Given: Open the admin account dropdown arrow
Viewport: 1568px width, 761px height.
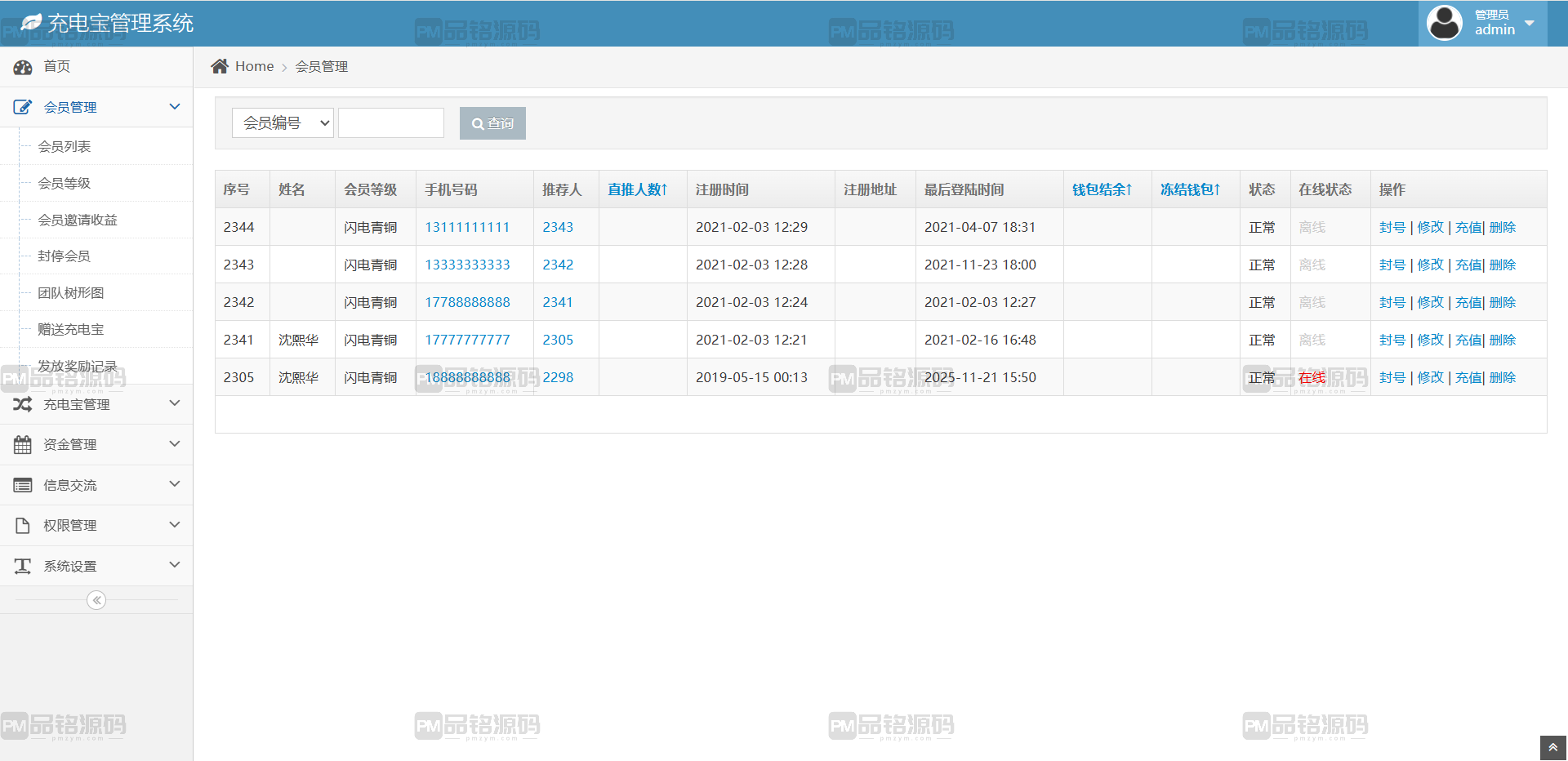Looking at the screenshot, I should tap(1530, 24).
